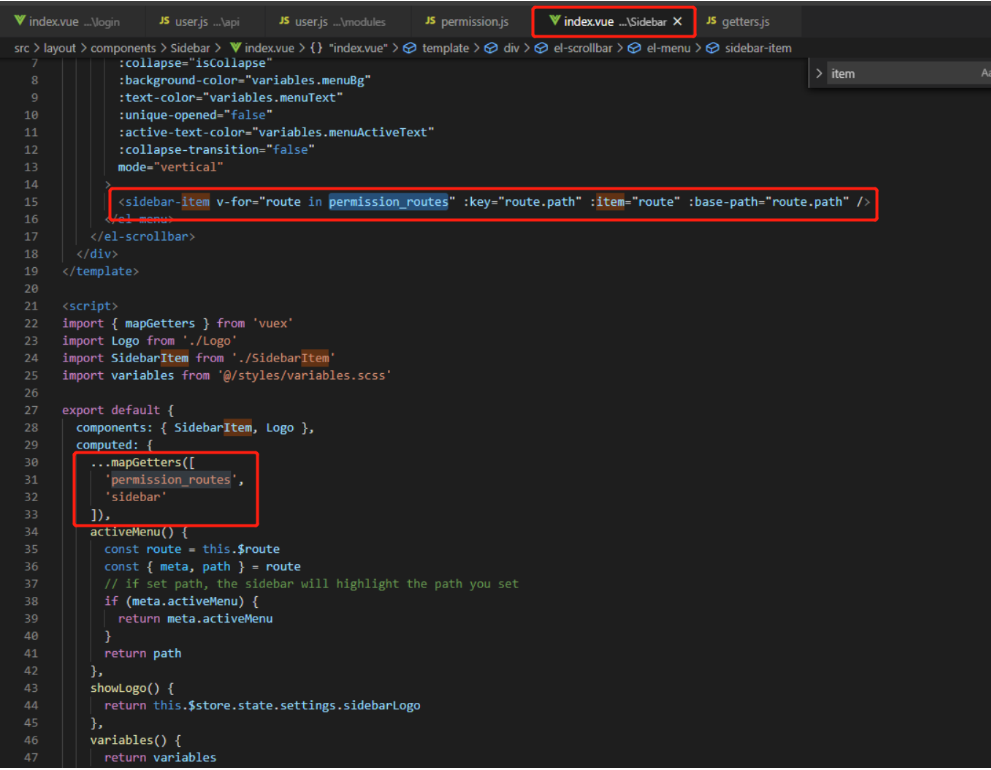Viewport: 991px width, 770px height.
Task: Click "{ meta, path }" destructuring on line 36
Action: (195, 566)
